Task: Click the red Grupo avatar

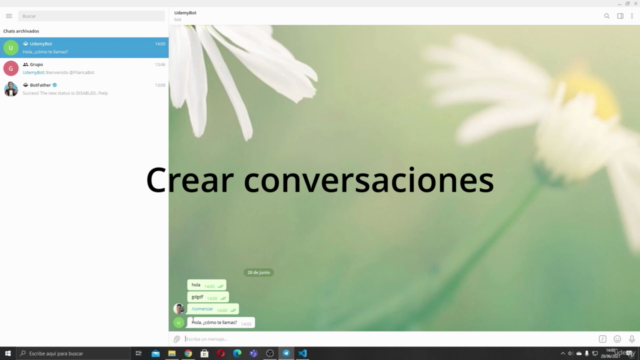Action: (x=11, y=68)
